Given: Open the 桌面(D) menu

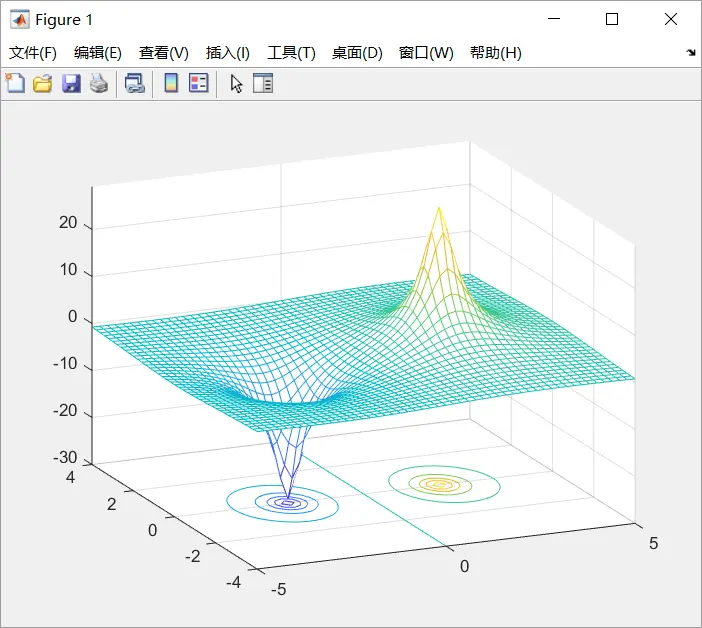Looking at the screenshot, I should coord(357,53).
